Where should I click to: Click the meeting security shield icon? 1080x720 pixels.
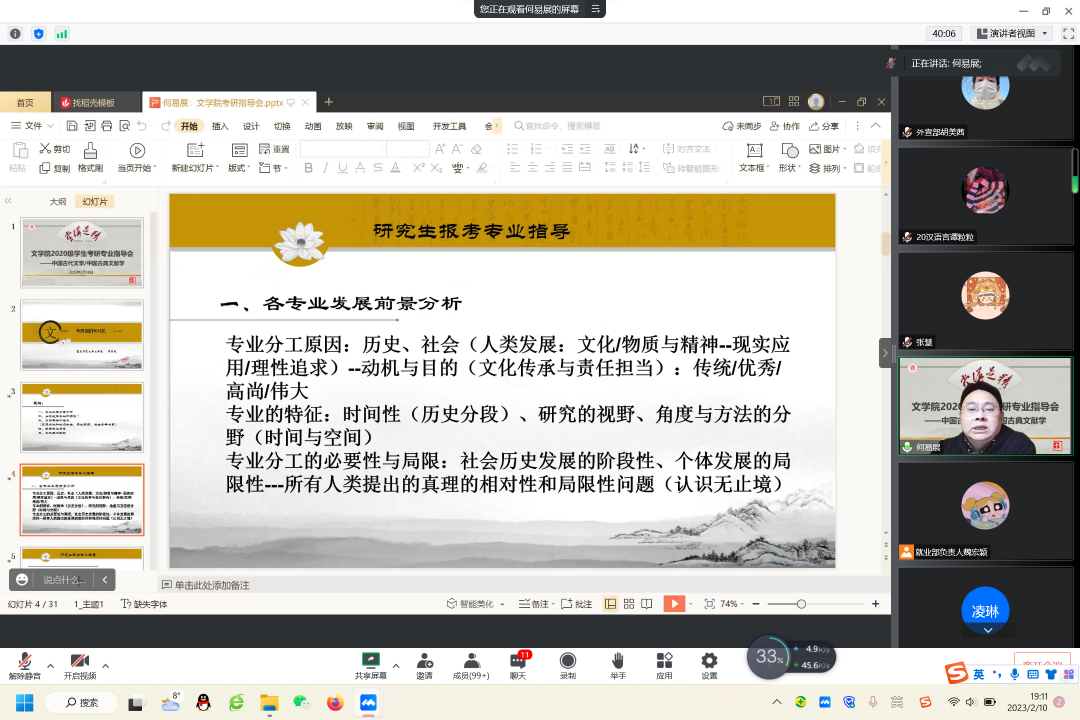tap(39, 34)
